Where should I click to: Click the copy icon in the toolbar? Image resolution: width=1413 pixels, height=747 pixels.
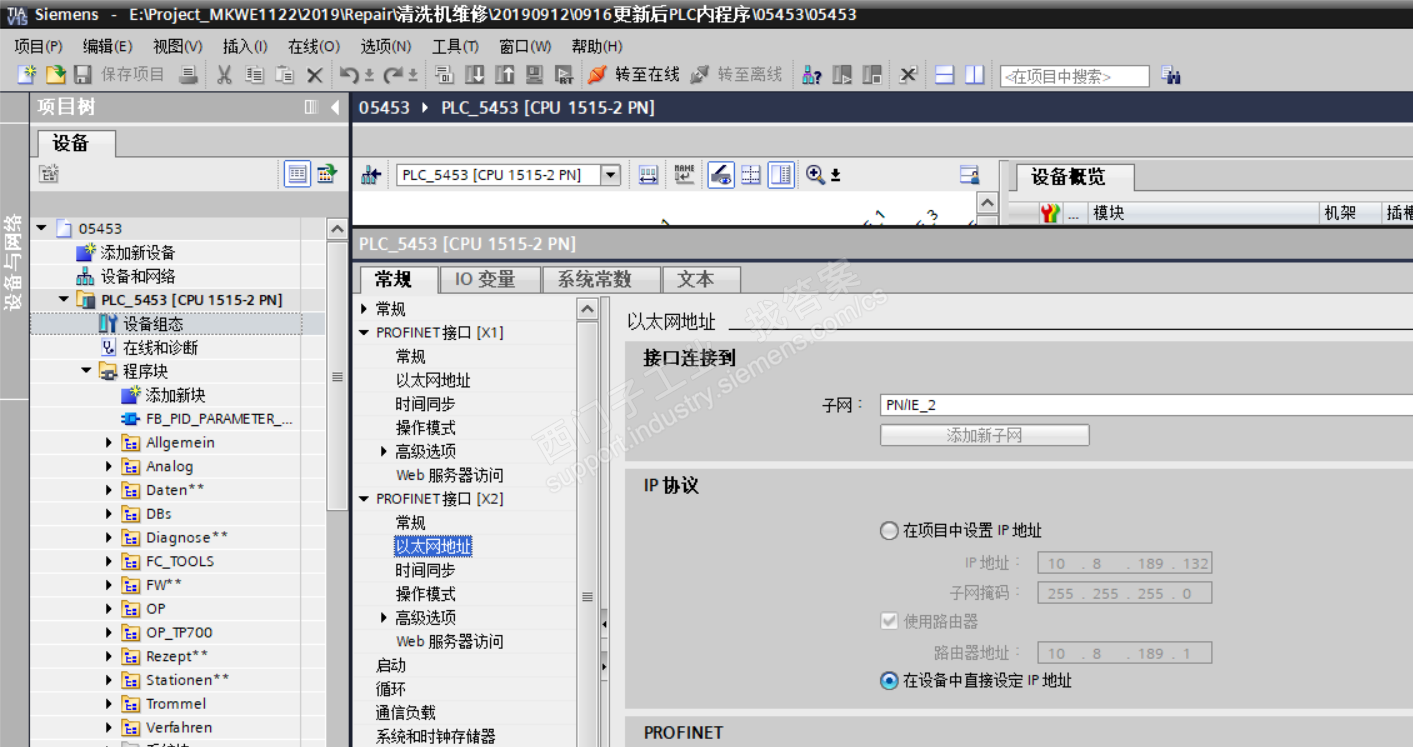[255, 75]
